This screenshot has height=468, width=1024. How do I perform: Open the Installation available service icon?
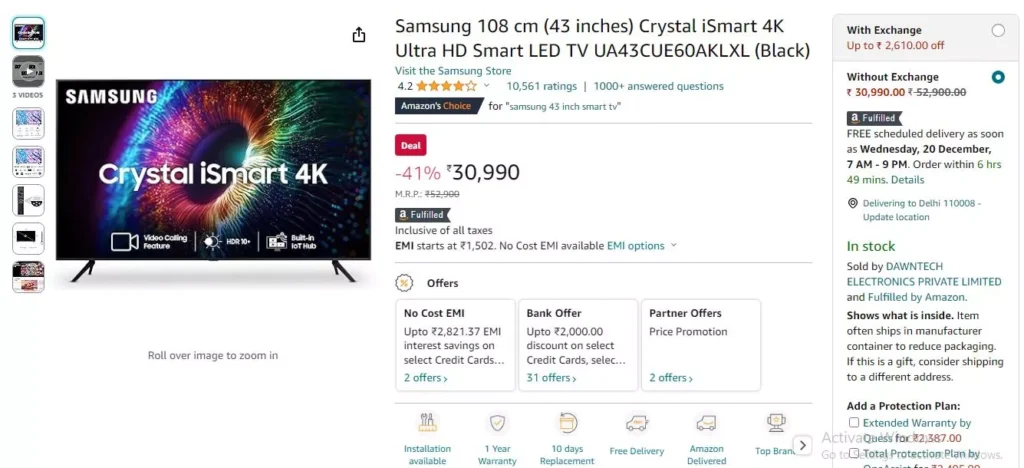point(427,423)
